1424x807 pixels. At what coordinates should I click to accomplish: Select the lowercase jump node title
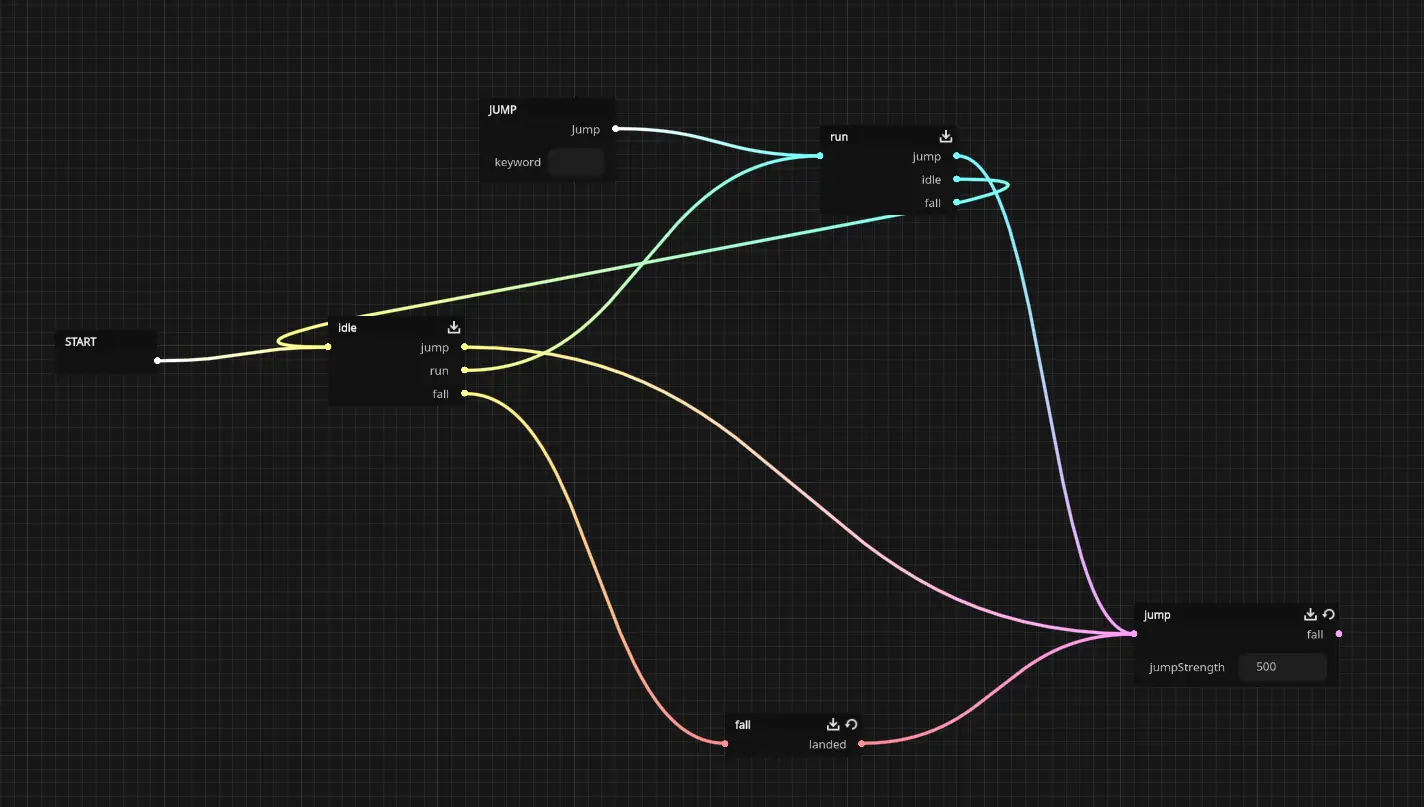1157,615
